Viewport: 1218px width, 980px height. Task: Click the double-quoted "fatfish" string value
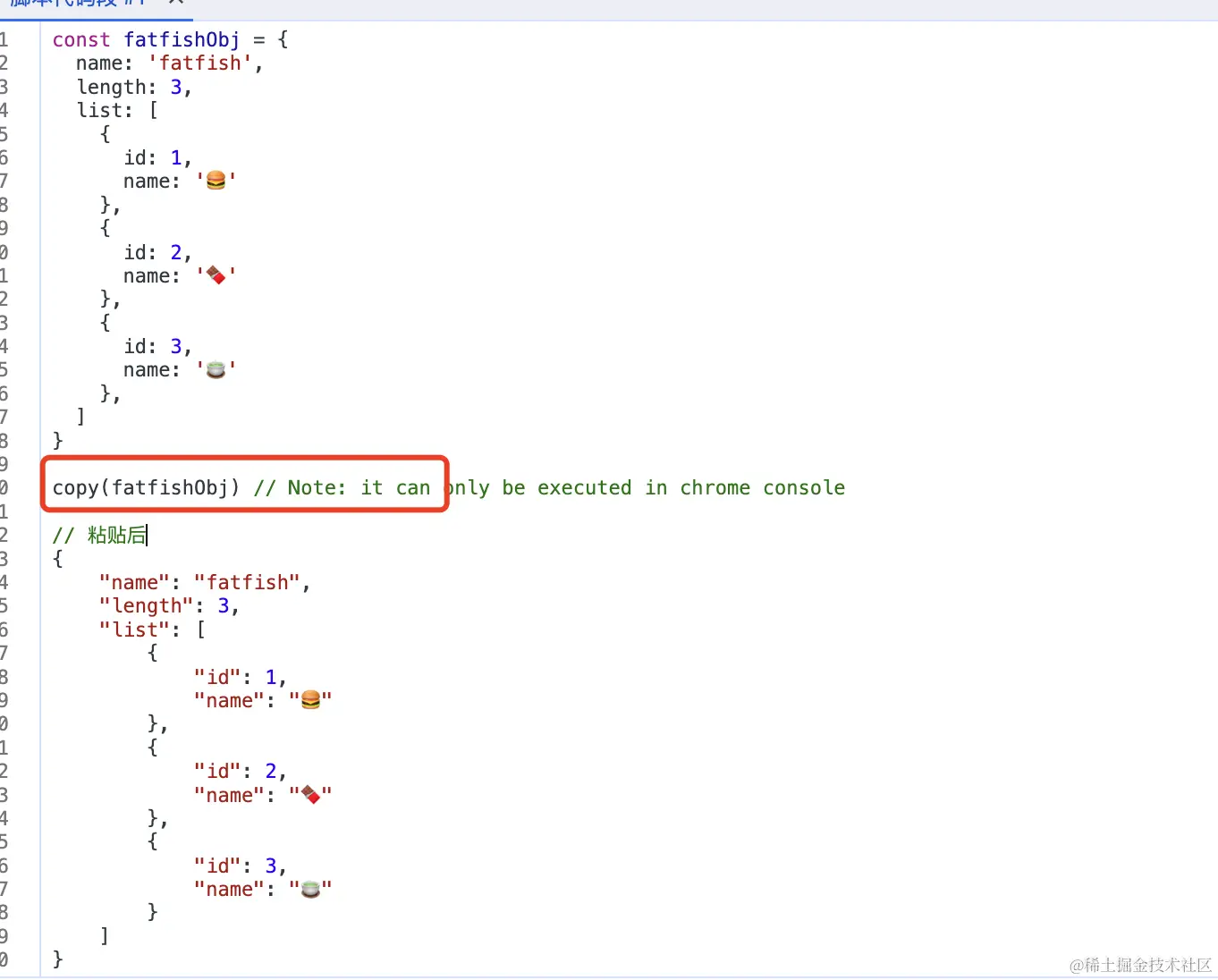tap(247, 582)
